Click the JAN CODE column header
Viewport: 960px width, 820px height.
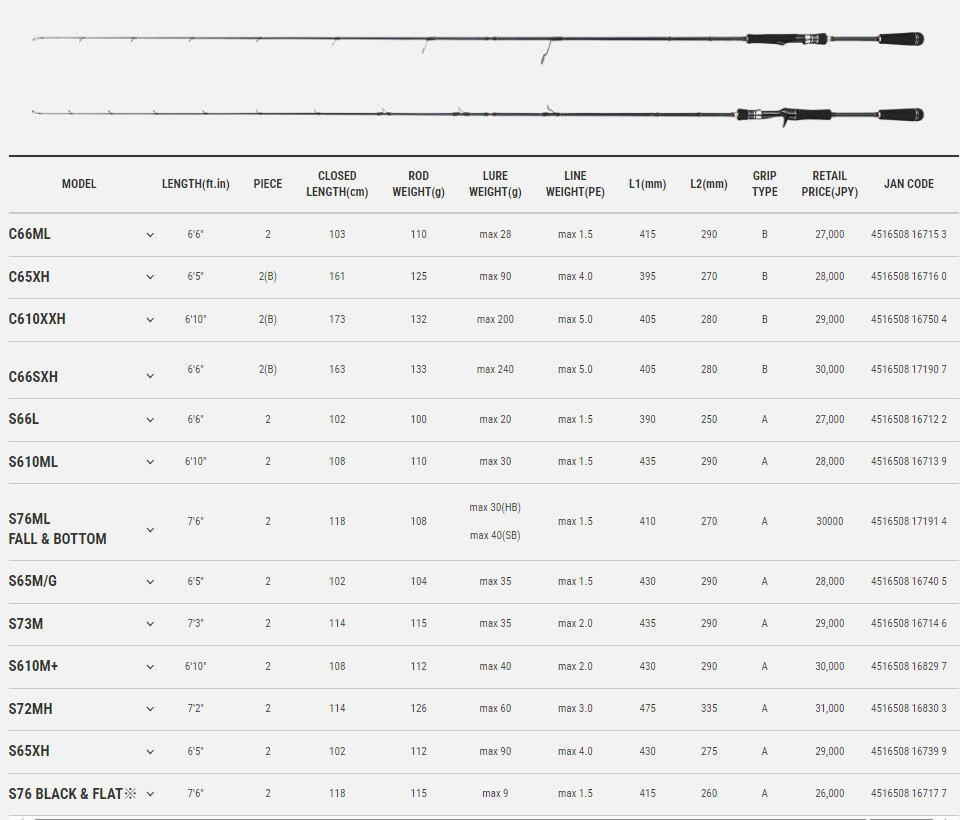[x=908, y=184]
